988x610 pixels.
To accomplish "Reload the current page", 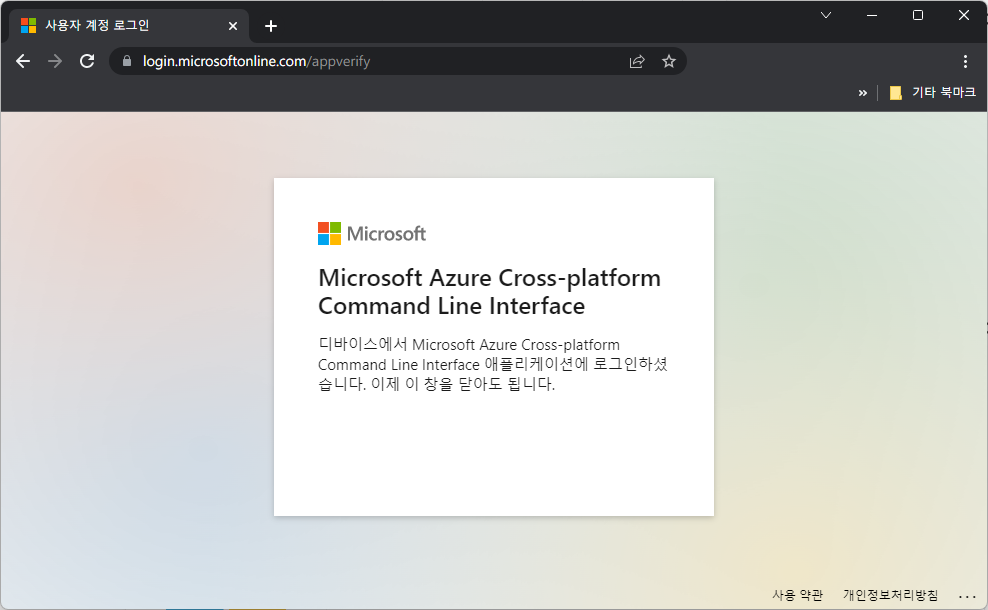I will click(x=87, y=61).
